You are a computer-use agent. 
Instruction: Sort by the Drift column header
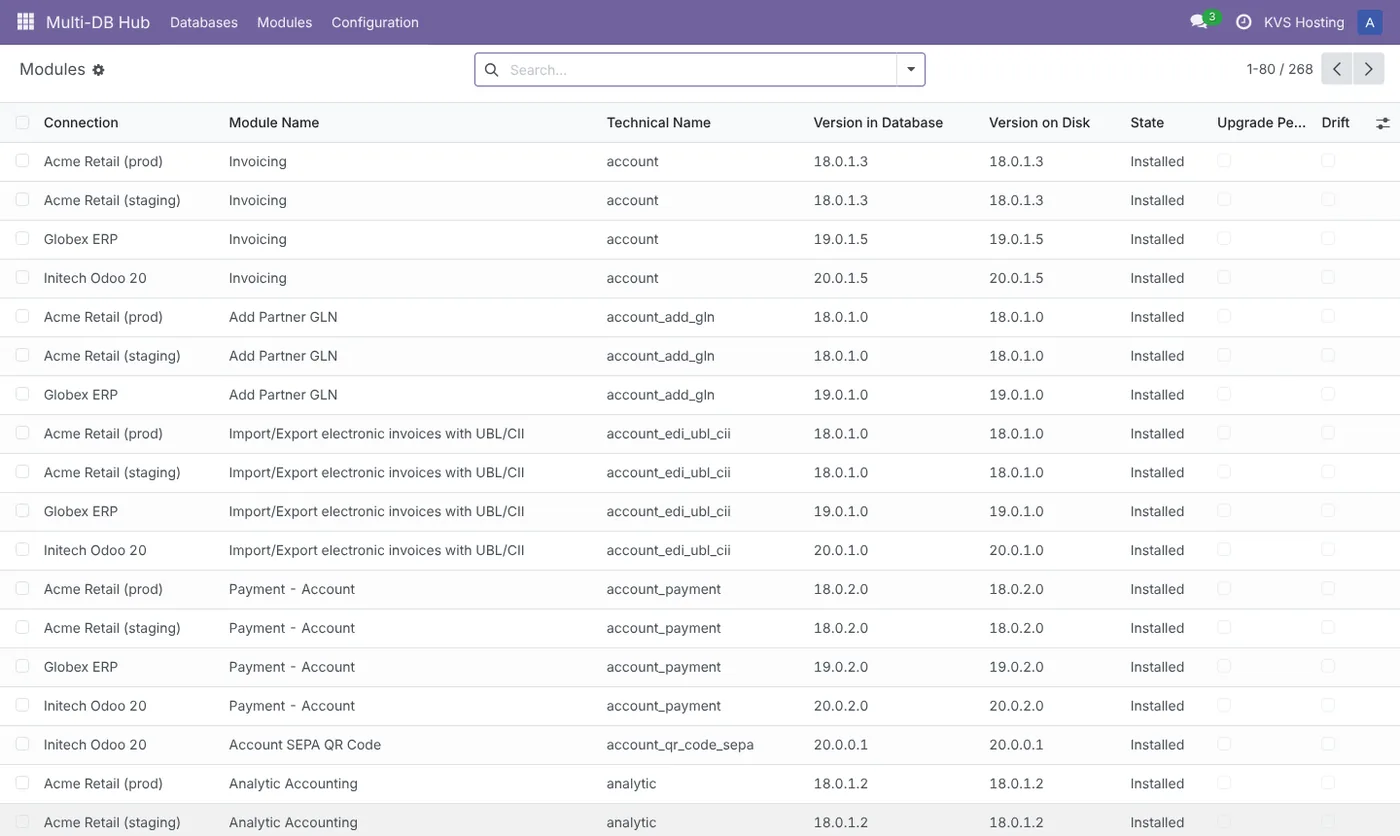point(1335,123)
